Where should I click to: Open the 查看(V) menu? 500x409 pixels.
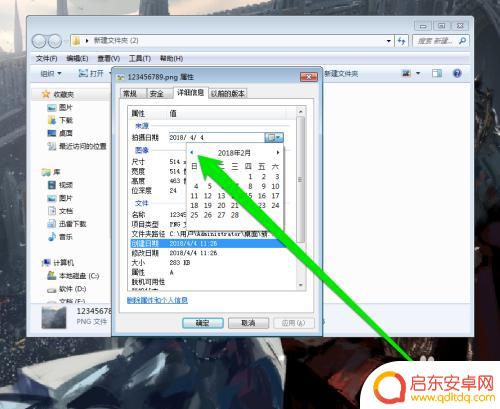[108, 59]
